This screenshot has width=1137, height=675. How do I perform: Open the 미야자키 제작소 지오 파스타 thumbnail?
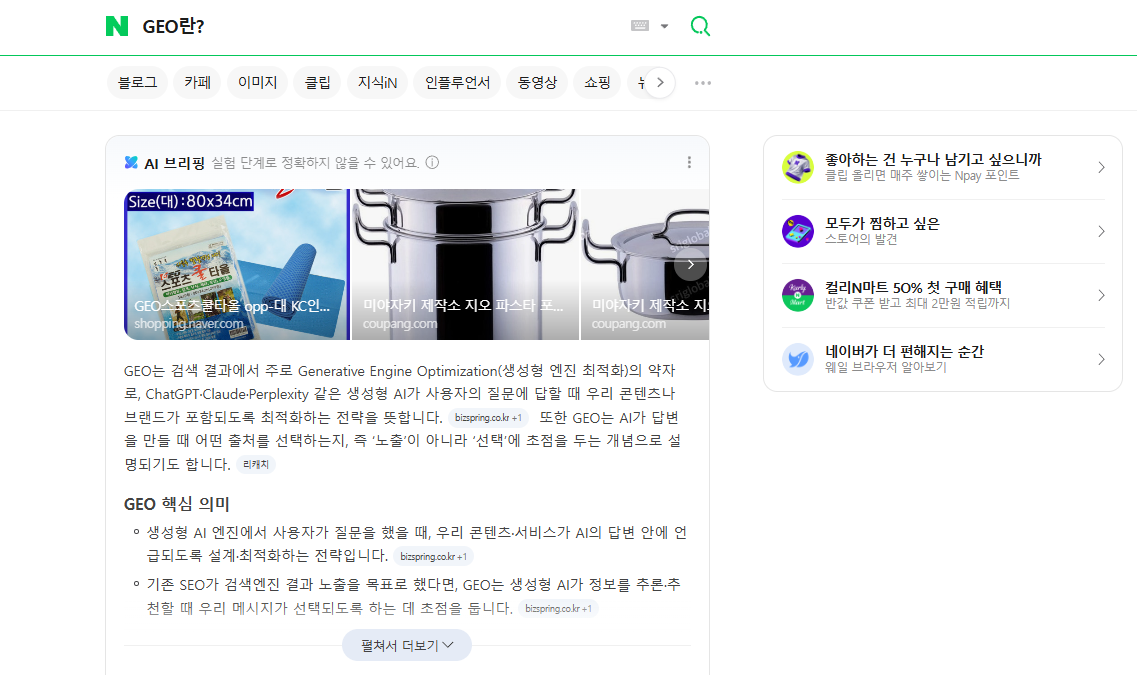[465, 265]
